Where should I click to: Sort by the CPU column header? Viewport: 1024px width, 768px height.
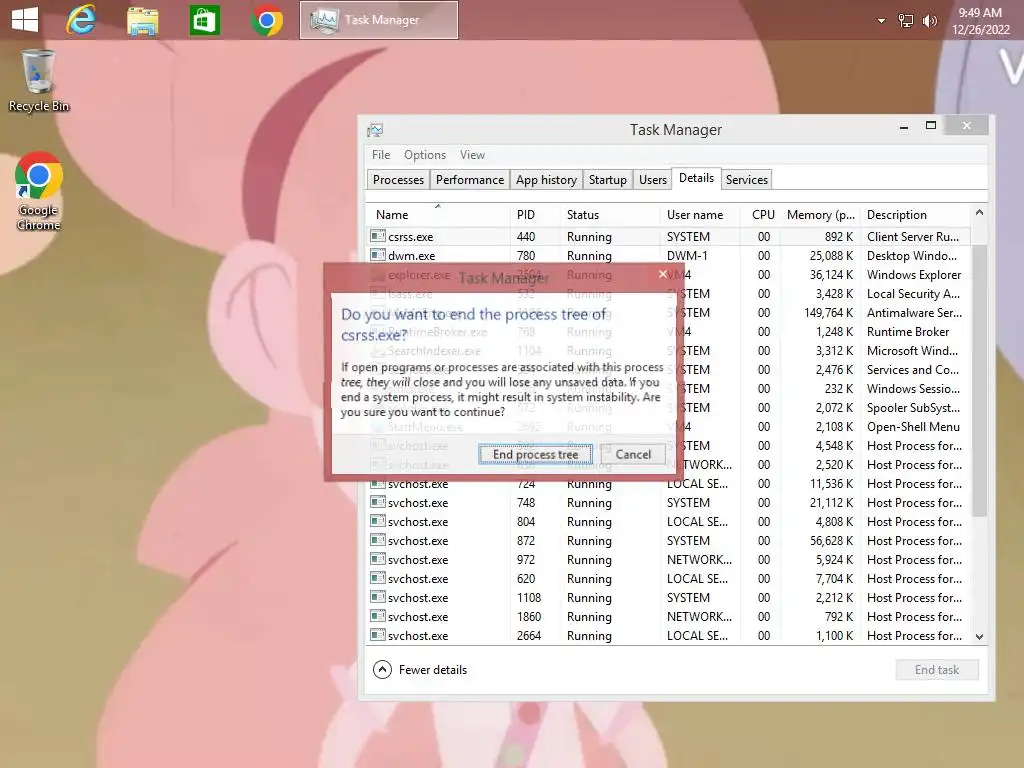[761, 215]
